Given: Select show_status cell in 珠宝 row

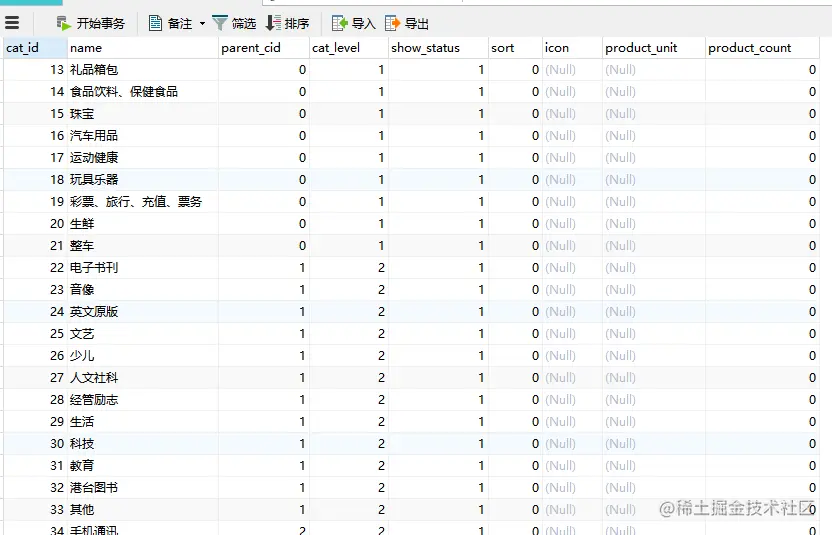Looking at the screenshot, I should tap(438, 114).
